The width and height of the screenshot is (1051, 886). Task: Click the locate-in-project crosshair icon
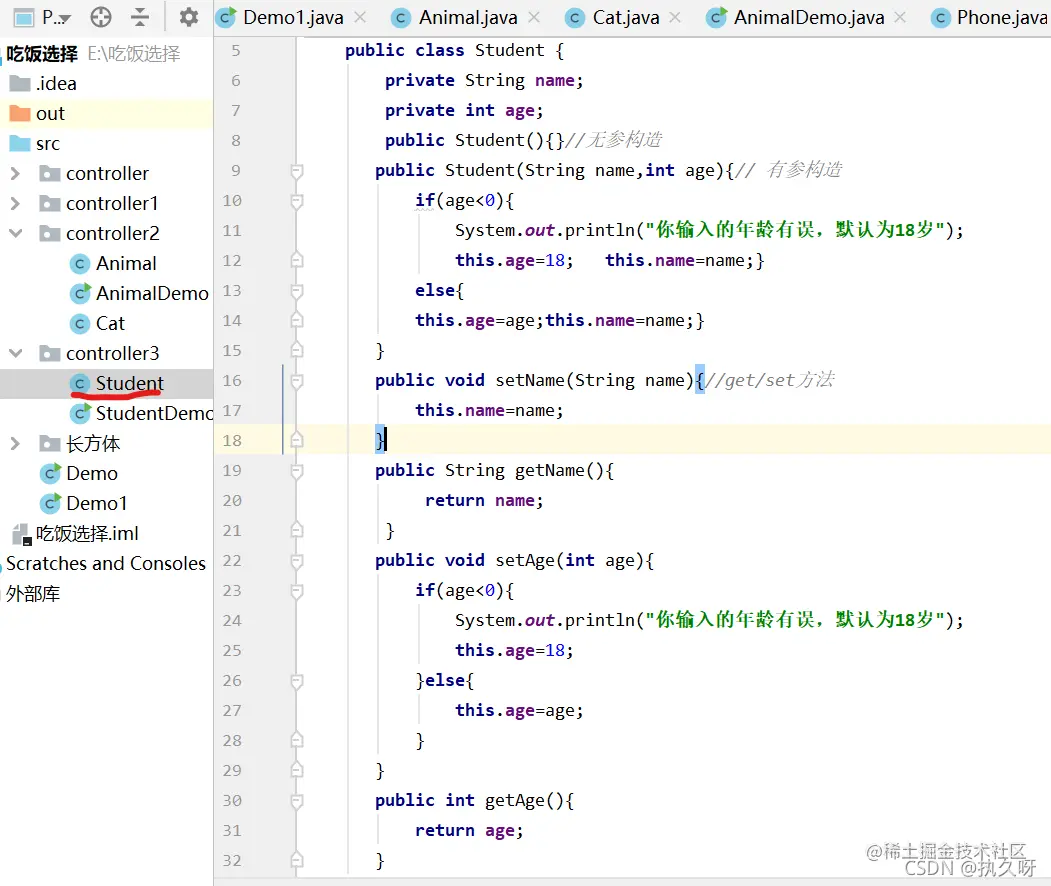[101, 17]
